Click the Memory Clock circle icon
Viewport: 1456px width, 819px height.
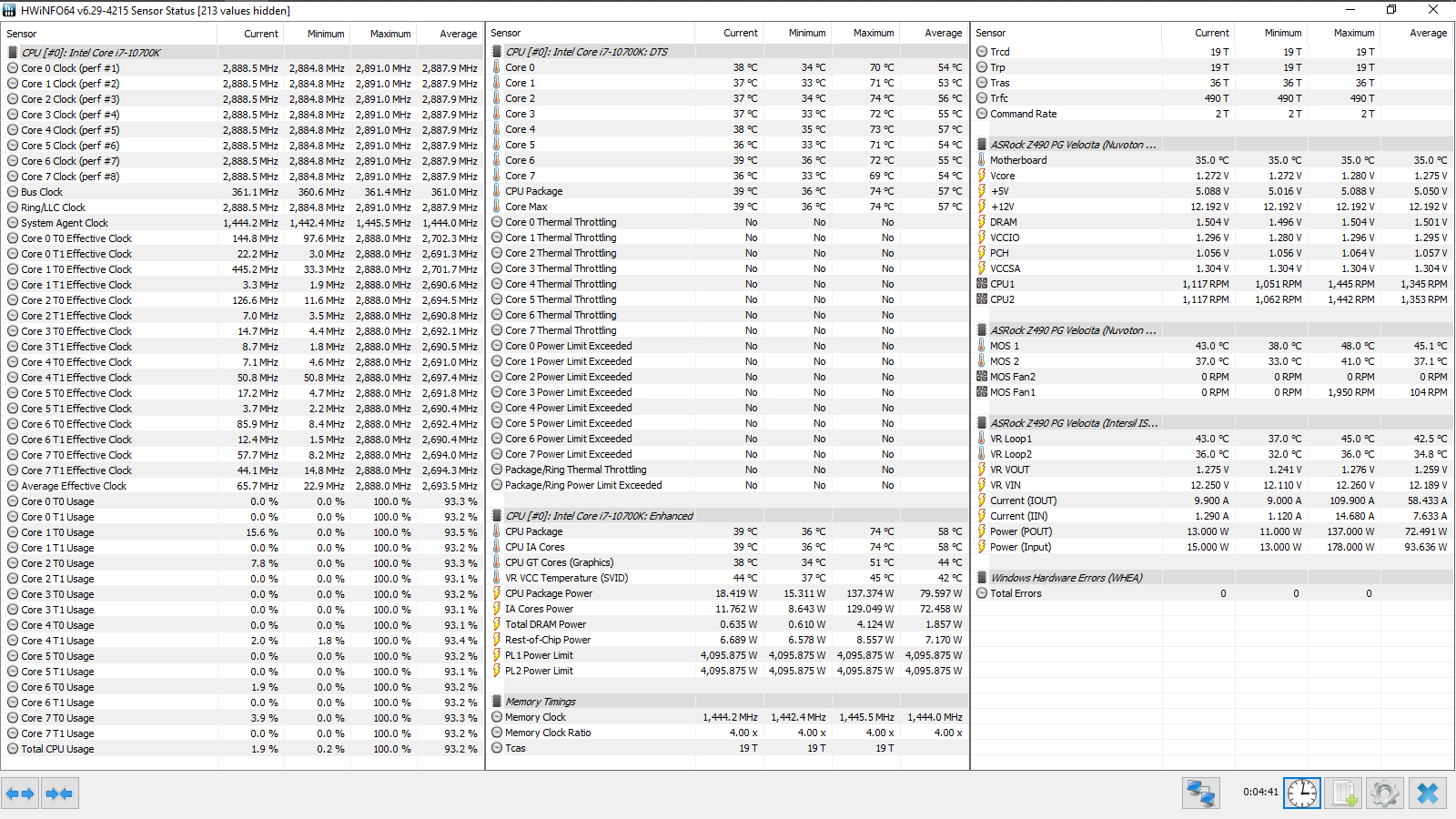coord(497,717)
